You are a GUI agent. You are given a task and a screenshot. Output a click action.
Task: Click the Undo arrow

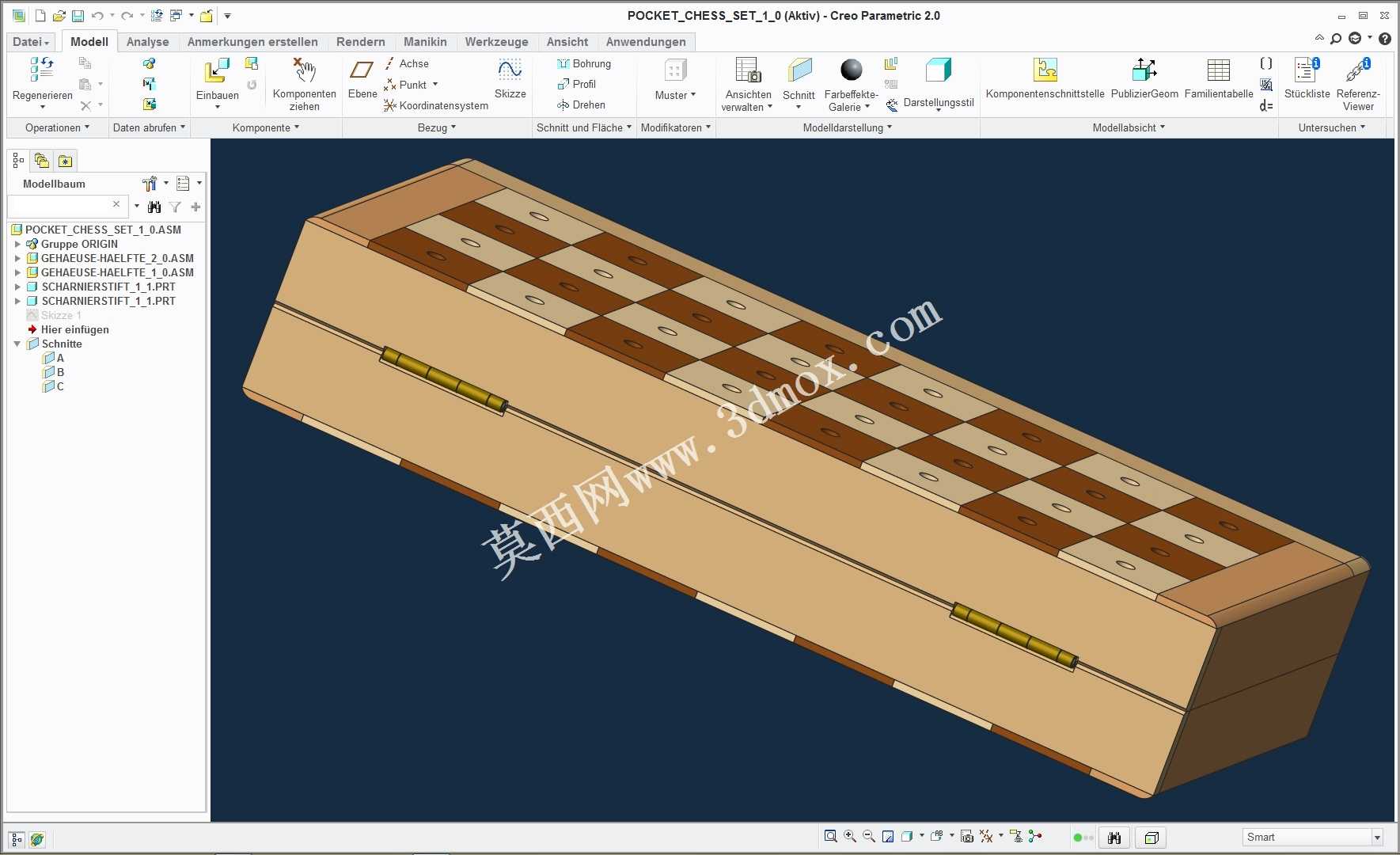(x=97, y=15)
